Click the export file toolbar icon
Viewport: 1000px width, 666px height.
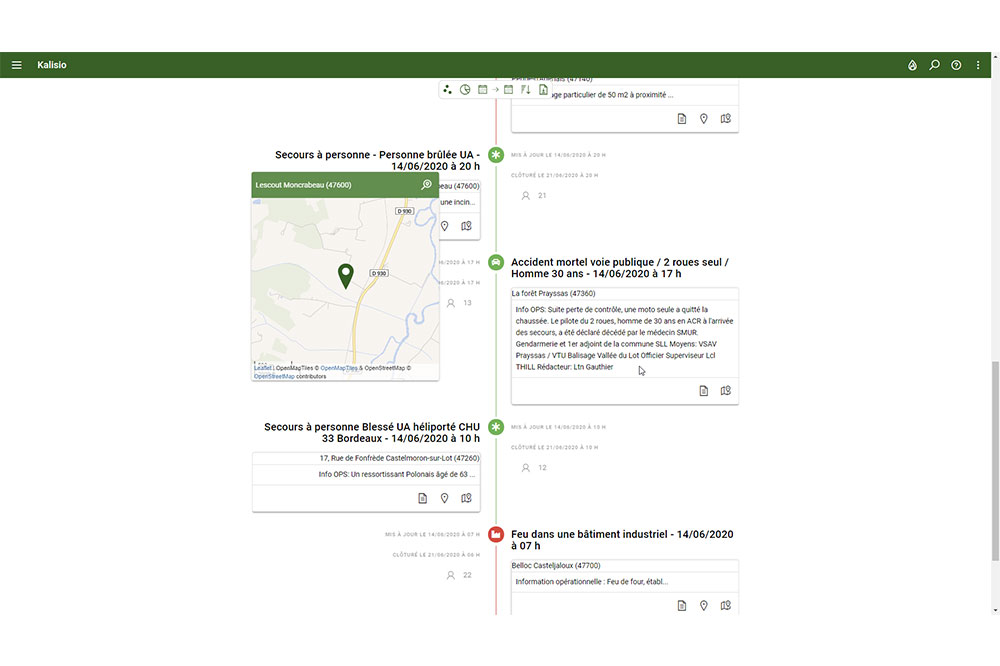point(543,90)
